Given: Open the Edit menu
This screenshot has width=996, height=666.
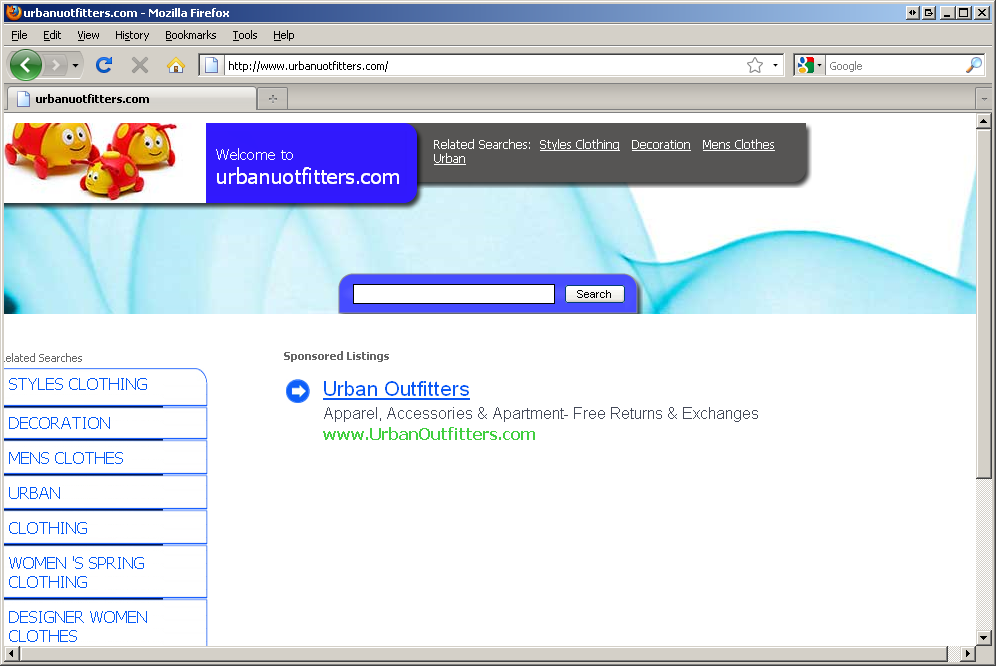Looking at the screenshot, I should click(x=52, y=35).
